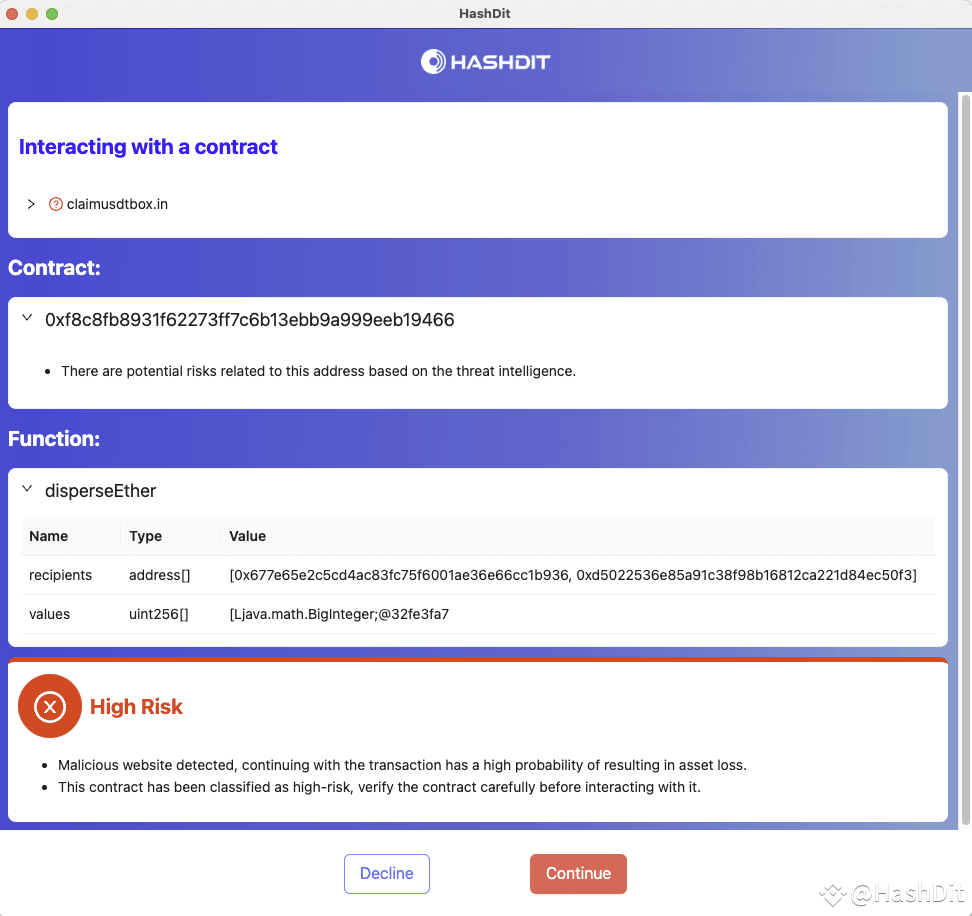This screenshot has width=972, height=916.
Task: Click the 'High Risk' heading
Action: [136, 707]
